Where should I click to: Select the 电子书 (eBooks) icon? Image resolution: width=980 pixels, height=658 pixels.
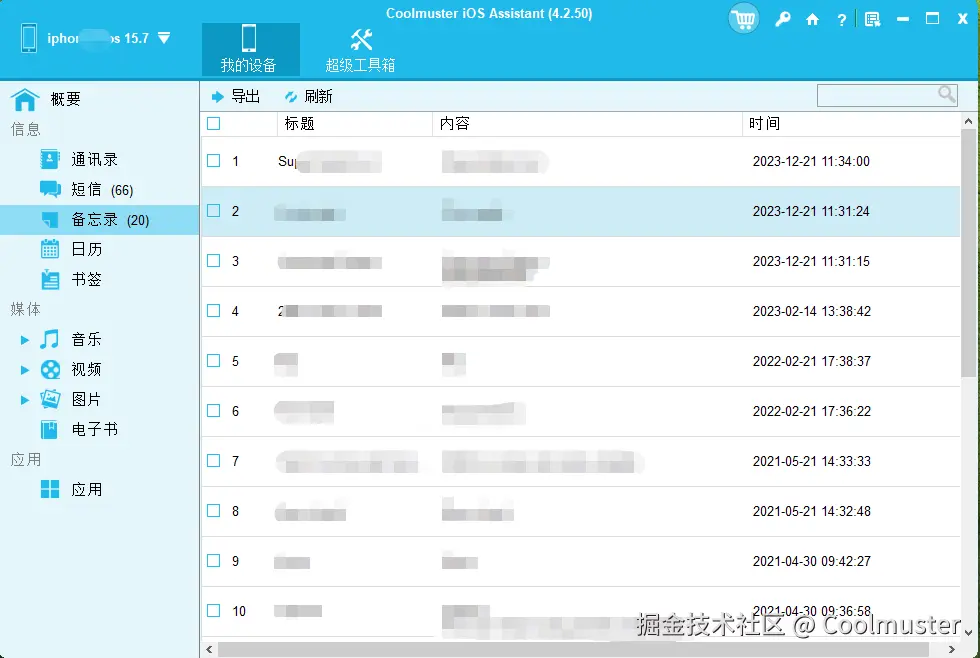click(50, 429)
